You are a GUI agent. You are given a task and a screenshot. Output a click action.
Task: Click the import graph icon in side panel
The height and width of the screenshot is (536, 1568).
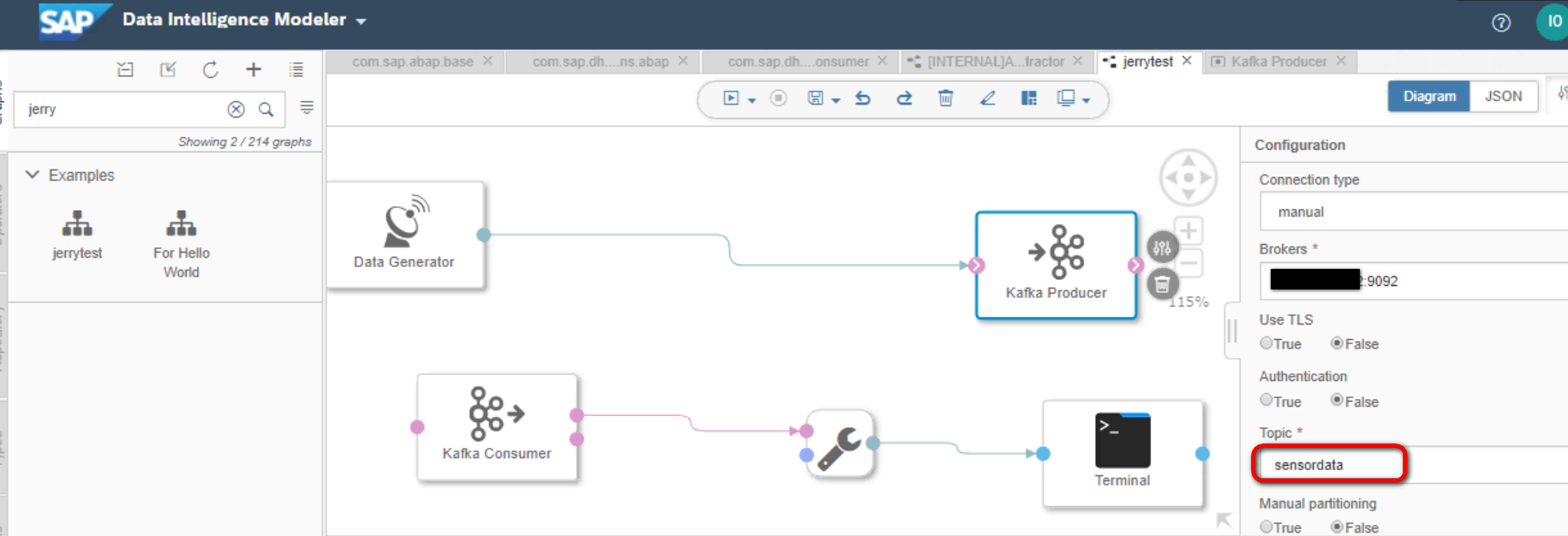(x=168, y=70)
